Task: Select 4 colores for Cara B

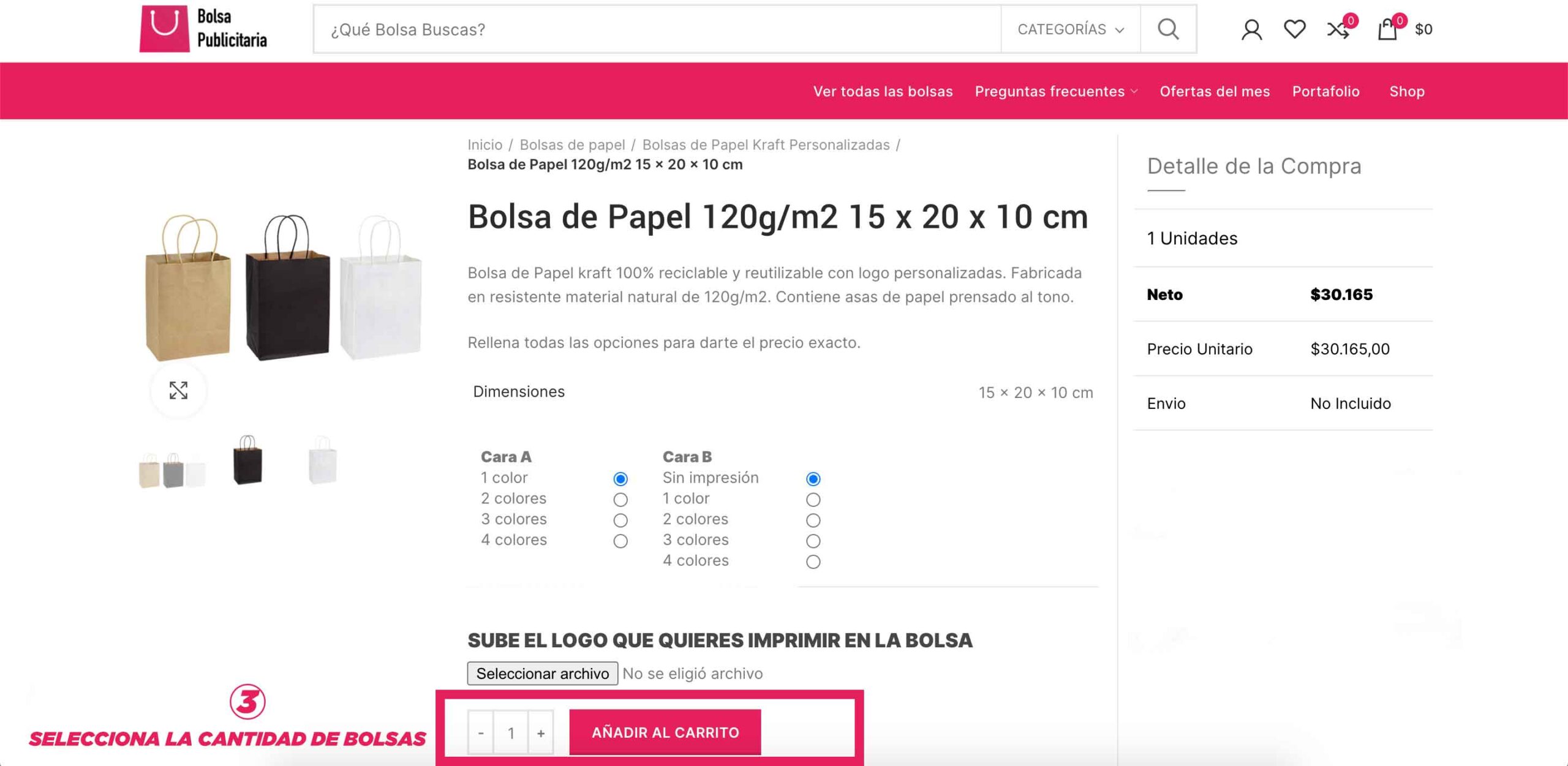Action: click(x=813, y=561)
